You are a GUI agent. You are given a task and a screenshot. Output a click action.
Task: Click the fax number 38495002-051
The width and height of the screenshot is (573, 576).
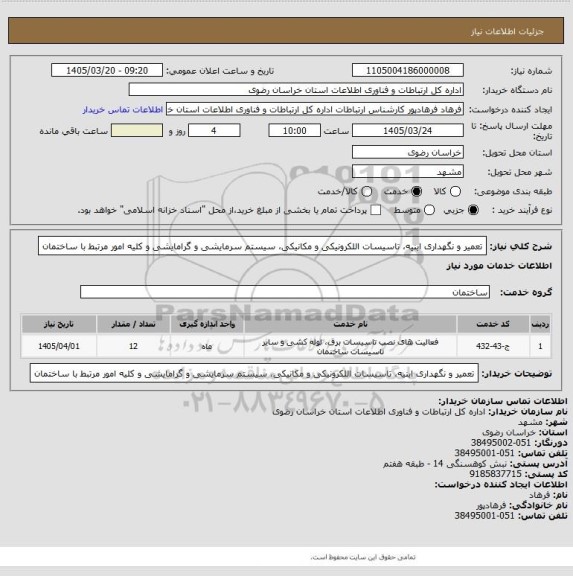[501, 443]
